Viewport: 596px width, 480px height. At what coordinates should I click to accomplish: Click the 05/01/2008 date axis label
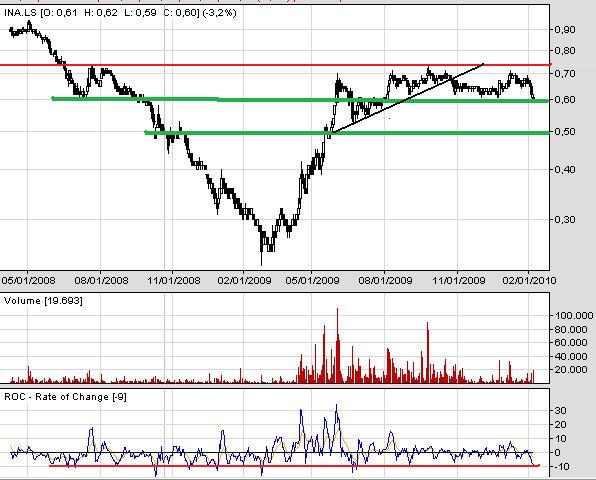[x=28, y=280]
